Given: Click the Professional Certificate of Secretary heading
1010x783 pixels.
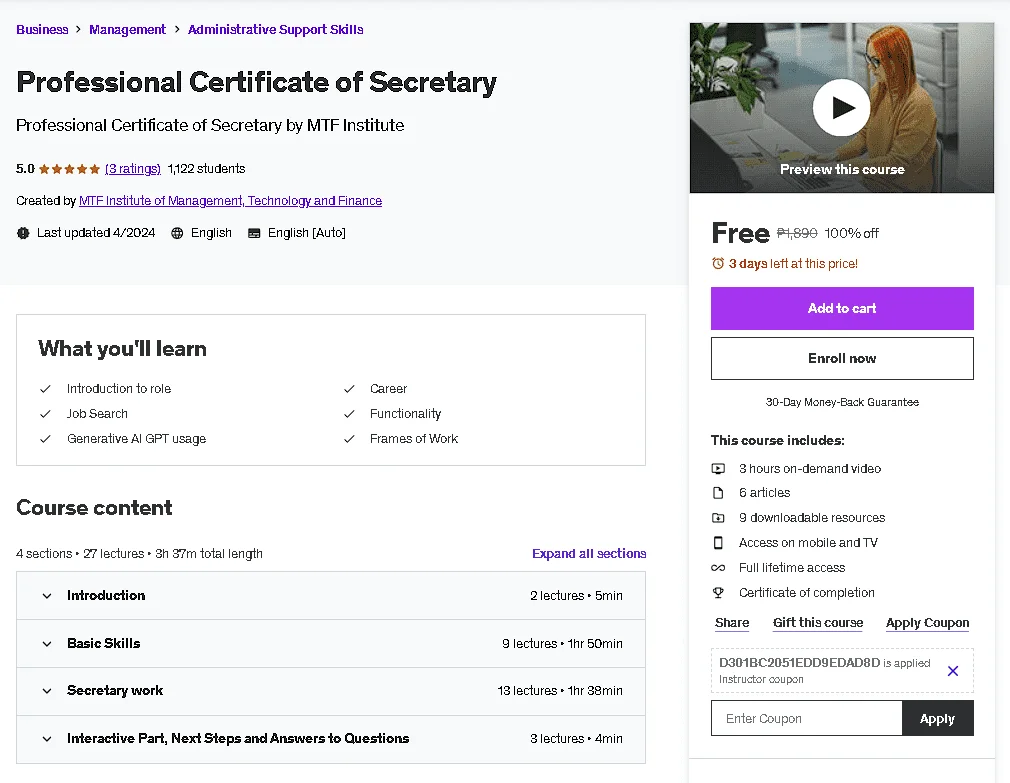Looking at the screenshot, I should (x=256, y=82).
